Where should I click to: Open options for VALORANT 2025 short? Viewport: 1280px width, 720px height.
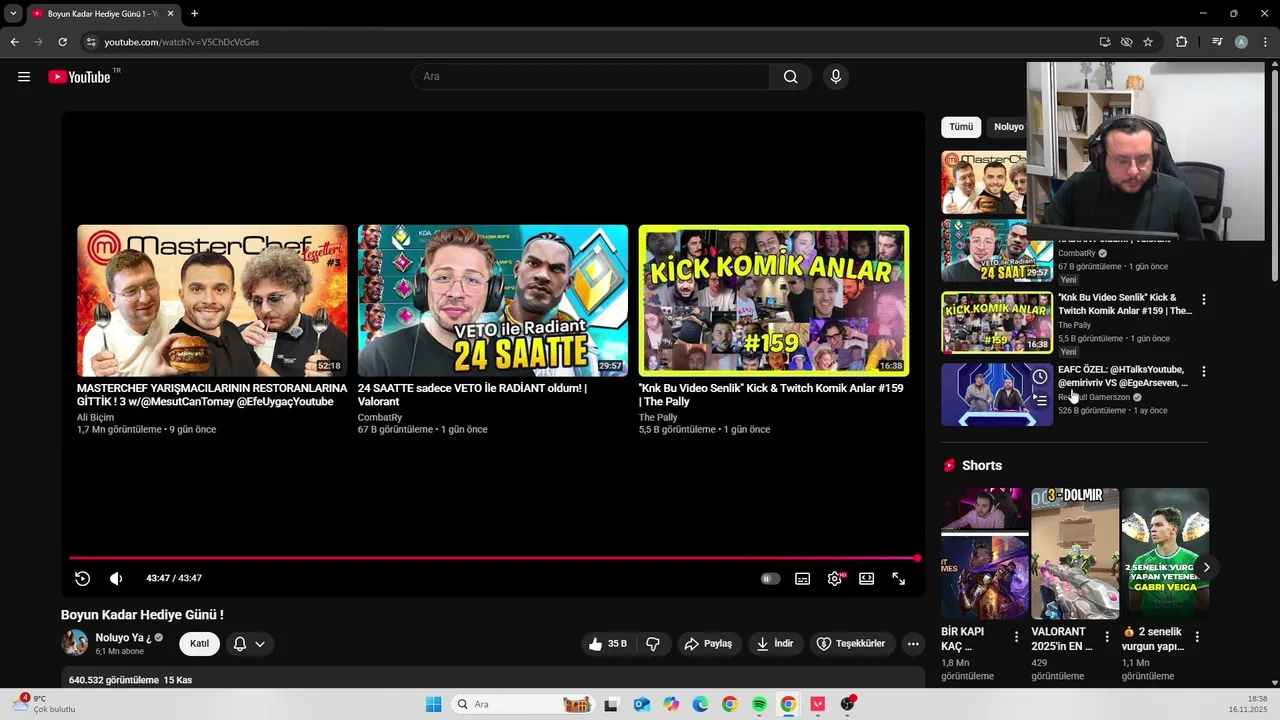[x=1106, y=636]
